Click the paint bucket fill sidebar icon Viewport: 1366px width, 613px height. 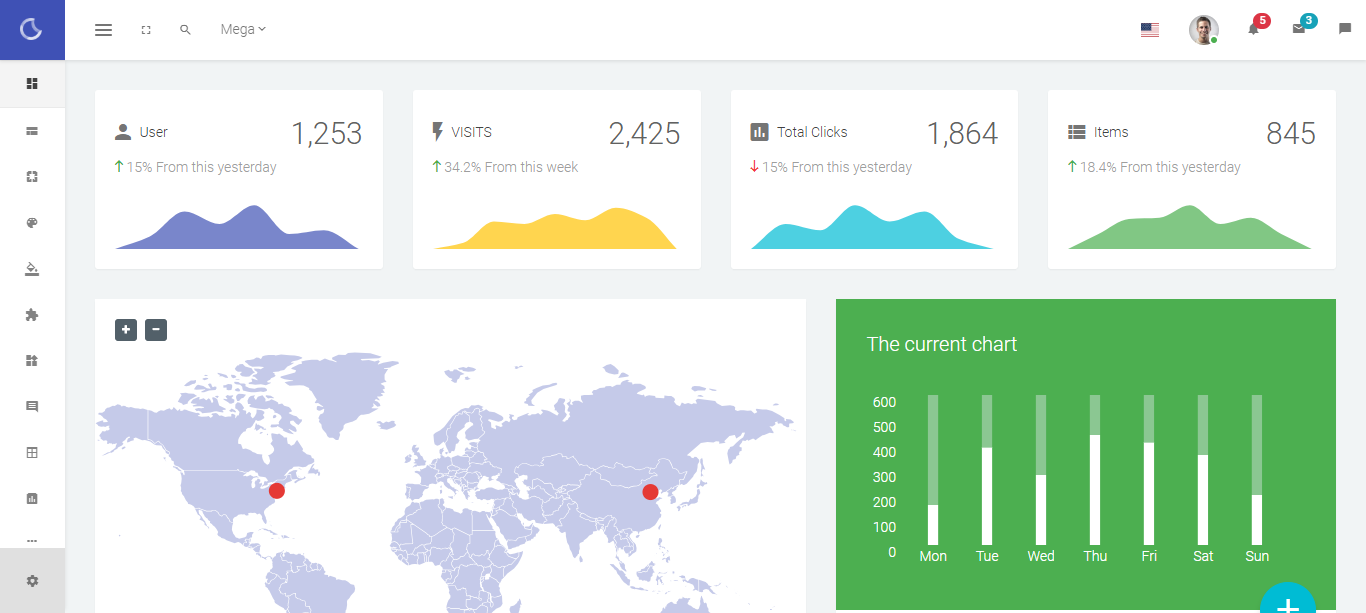pos(32,269)
